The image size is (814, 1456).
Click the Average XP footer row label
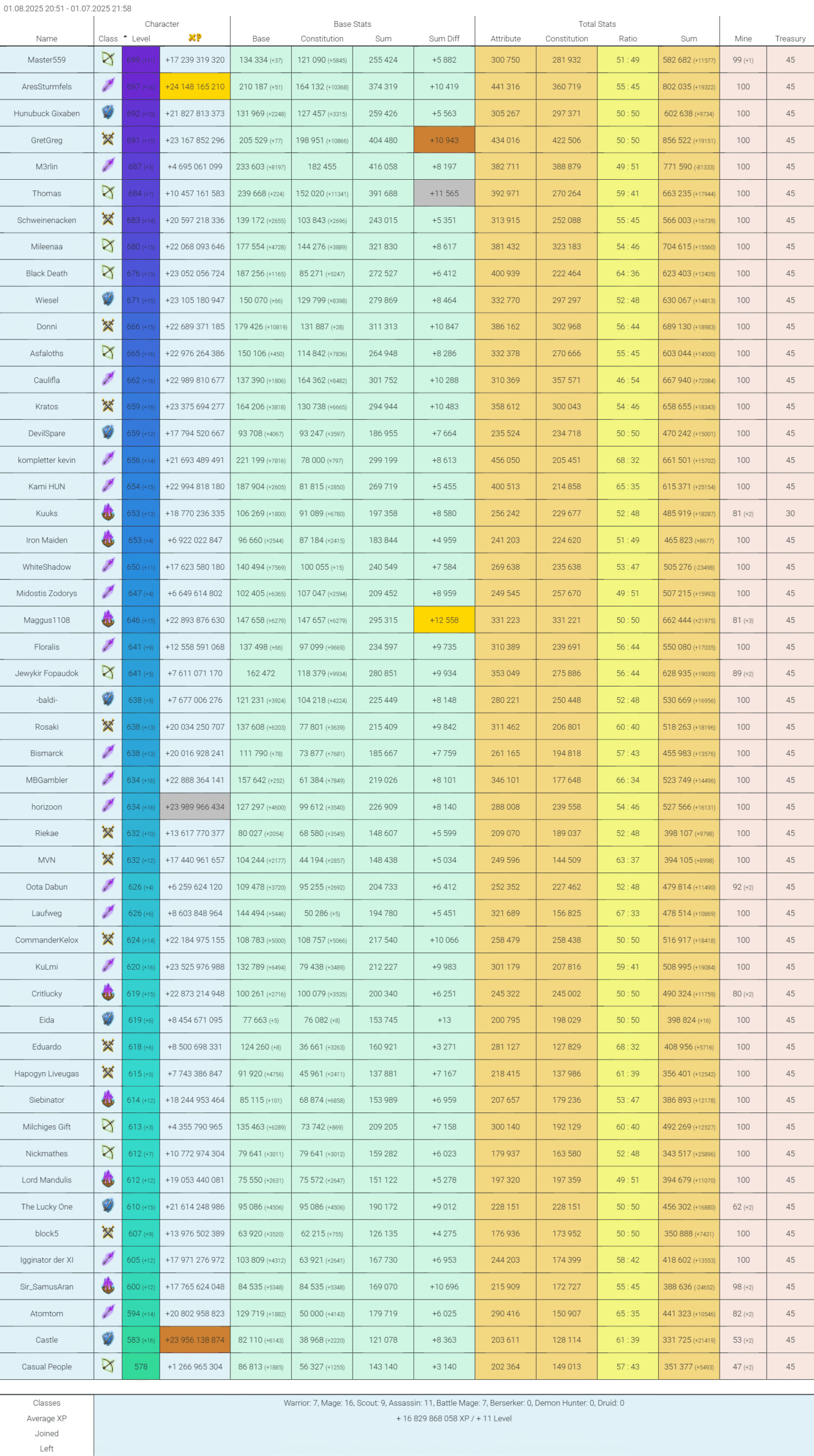pos(47,1418)
